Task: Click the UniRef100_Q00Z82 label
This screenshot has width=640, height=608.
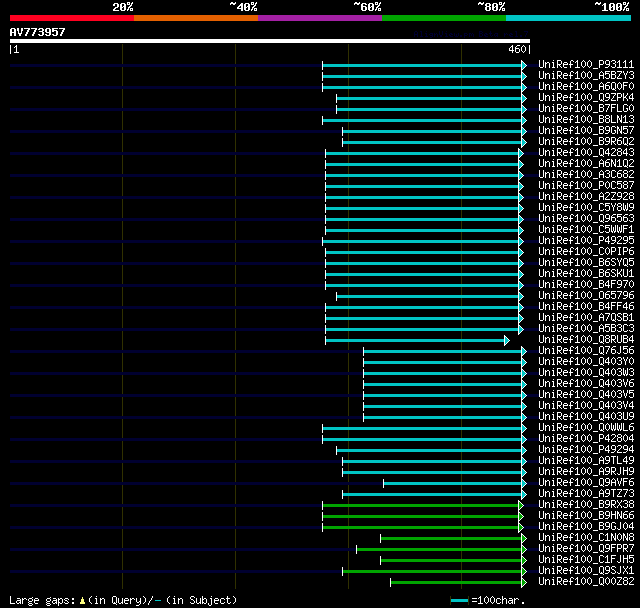Action: point(586,582)
